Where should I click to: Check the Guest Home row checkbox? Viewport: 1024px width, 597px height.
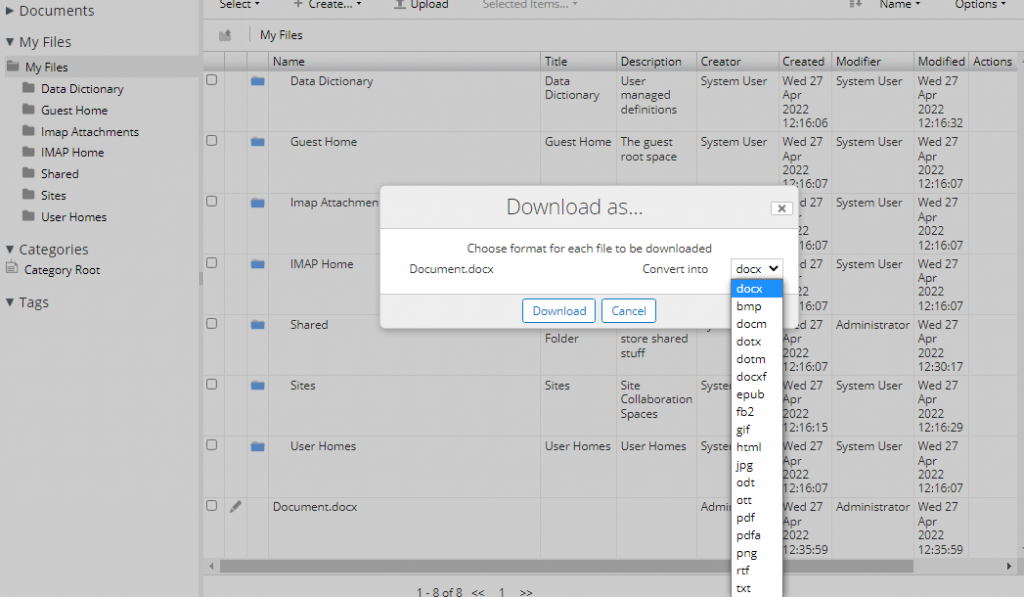click(211, 141)
